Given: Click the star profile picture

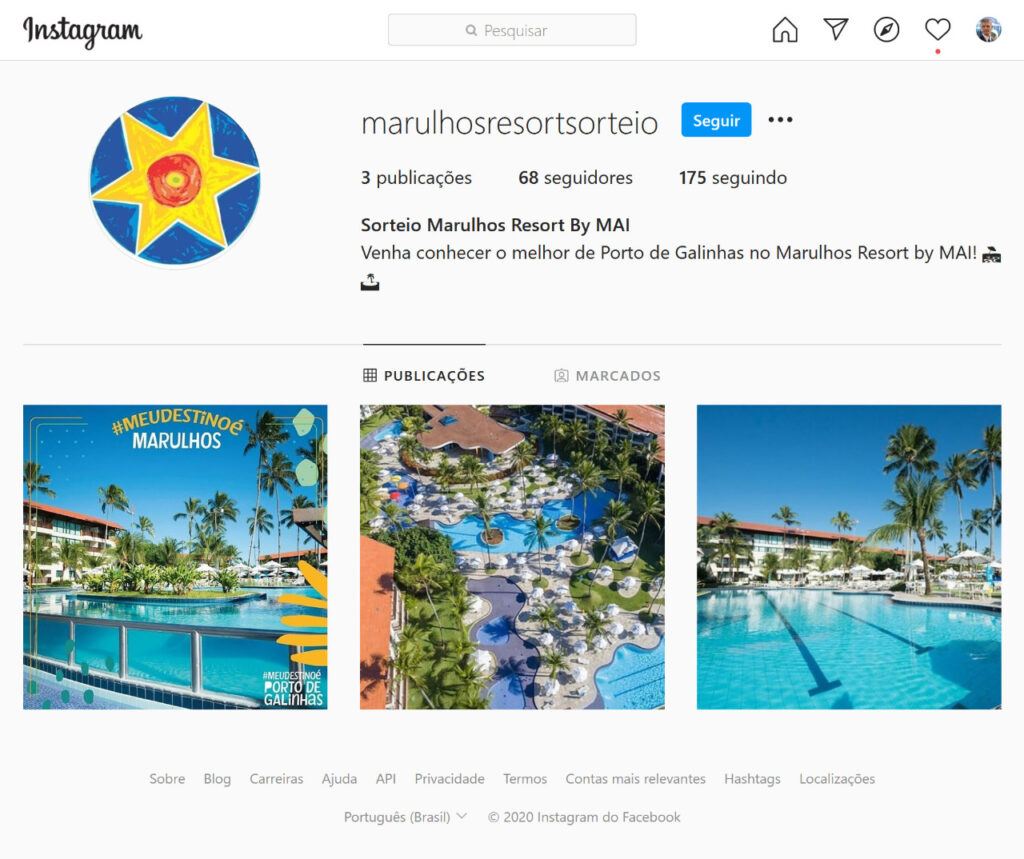Looking at the screenshot, I should pyautogui.click(x=175, y=181).
